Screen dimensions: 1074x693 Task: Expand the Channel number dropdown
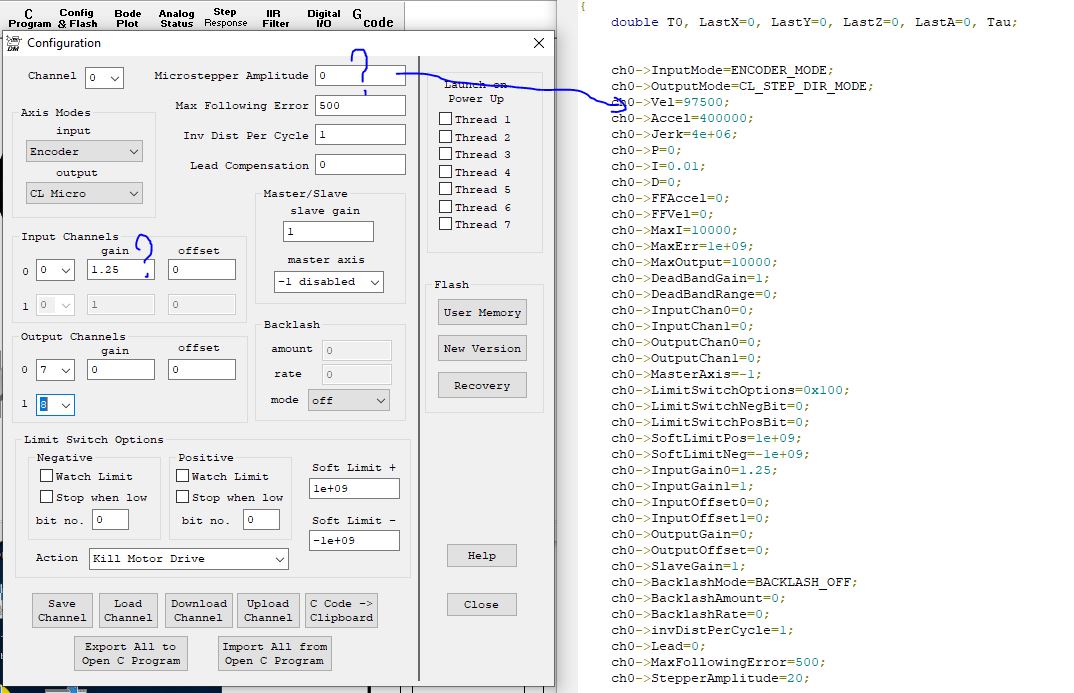(104, 77)
